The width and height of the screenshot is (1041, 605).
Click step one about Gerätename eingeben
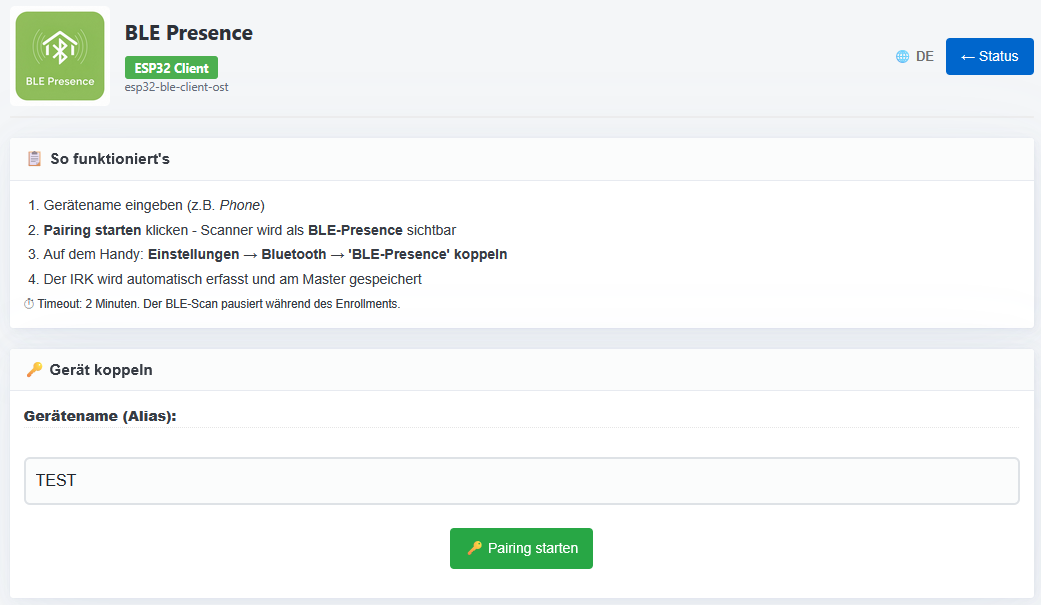pyautogui.click(x=153, y=206)
